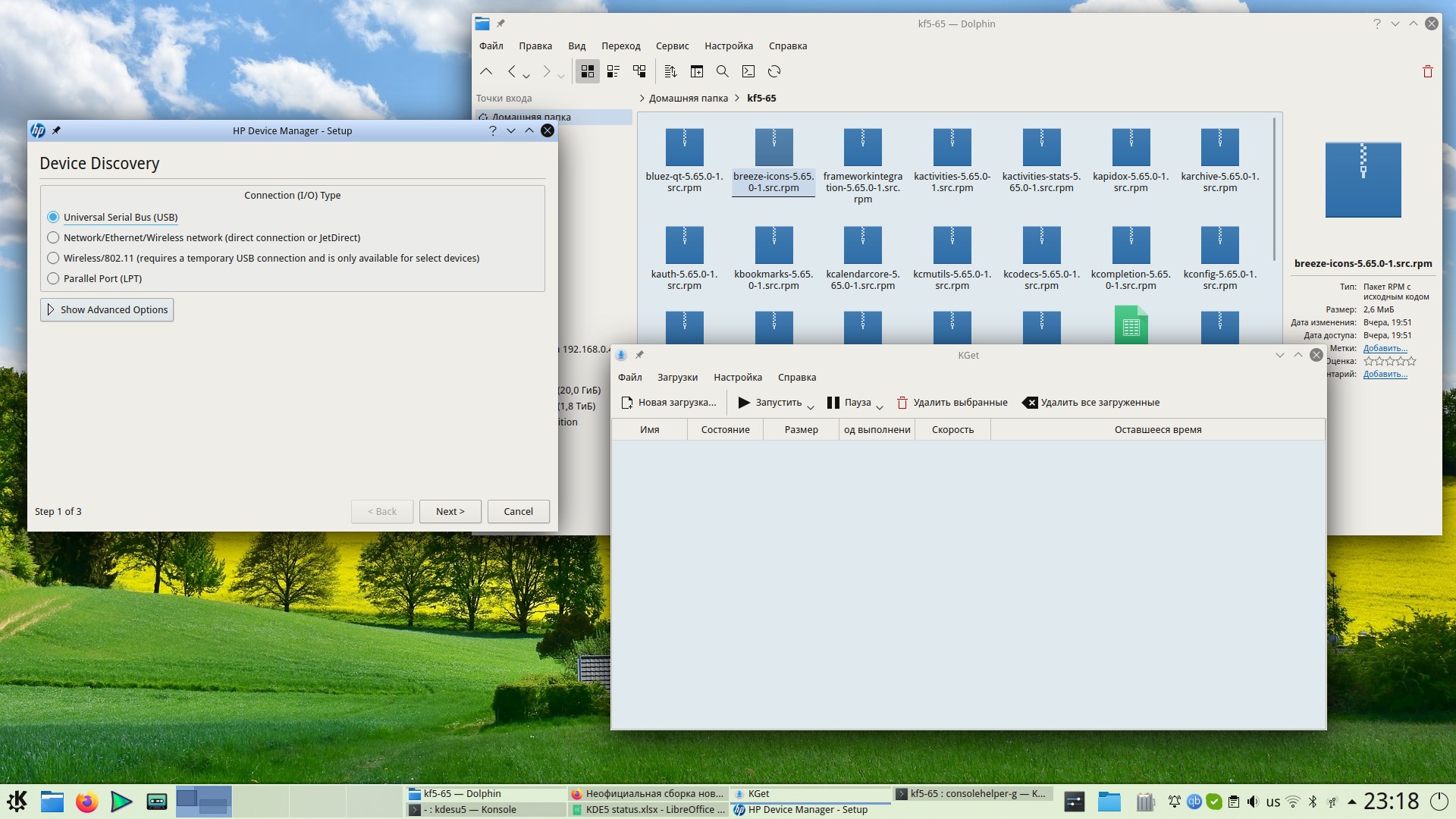Click the Добавить link next to Метки
The width and height of the screenshot is (1456, 819).
pos(1385,349)
